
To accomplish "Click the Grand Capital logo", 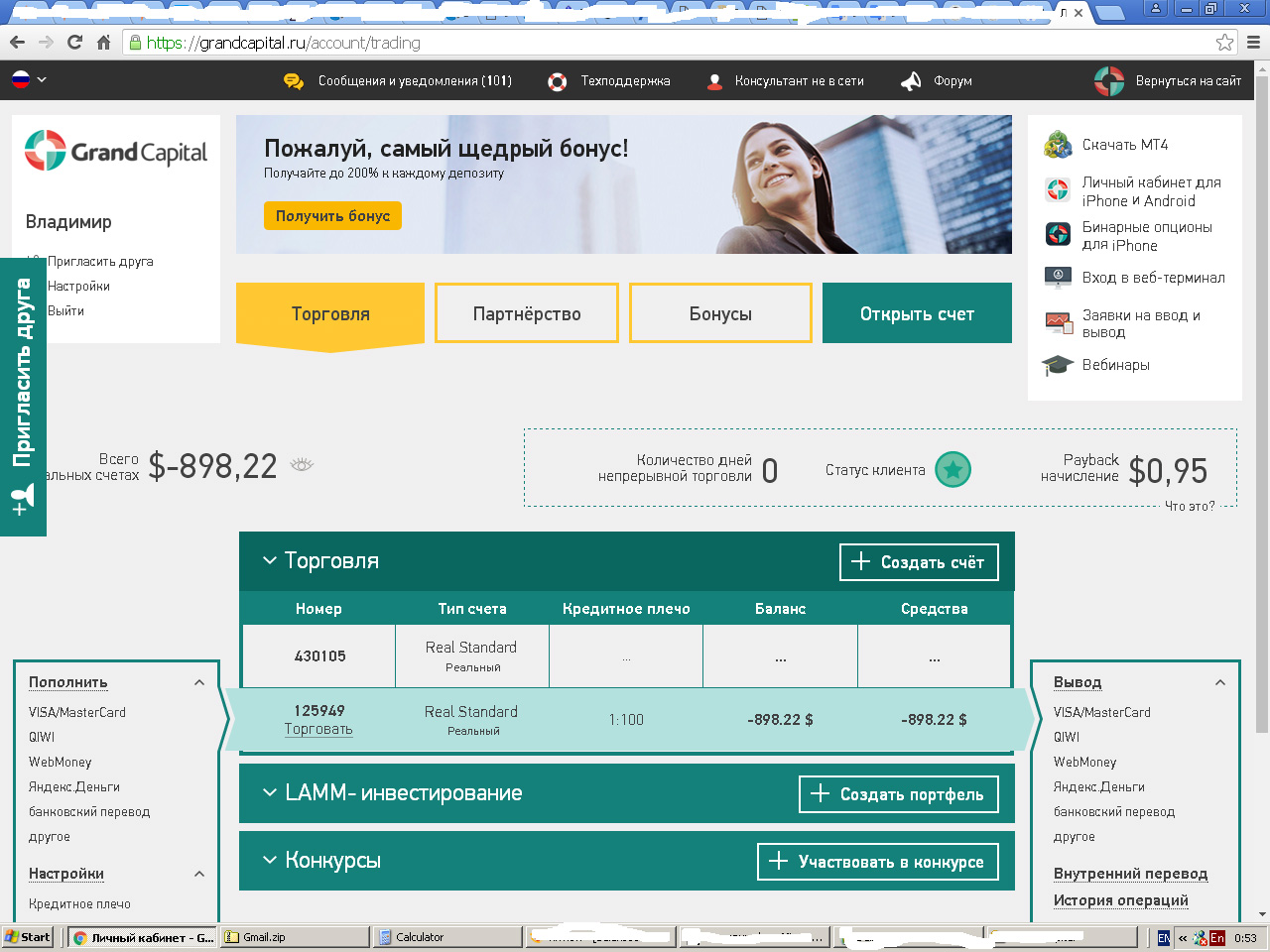I will click(116, 151).
